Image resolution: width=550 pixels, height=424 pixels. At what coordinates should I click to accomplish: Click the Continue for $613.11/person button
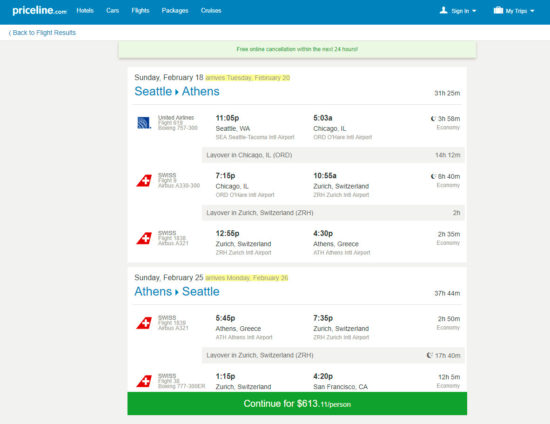[x=297, y=404]
